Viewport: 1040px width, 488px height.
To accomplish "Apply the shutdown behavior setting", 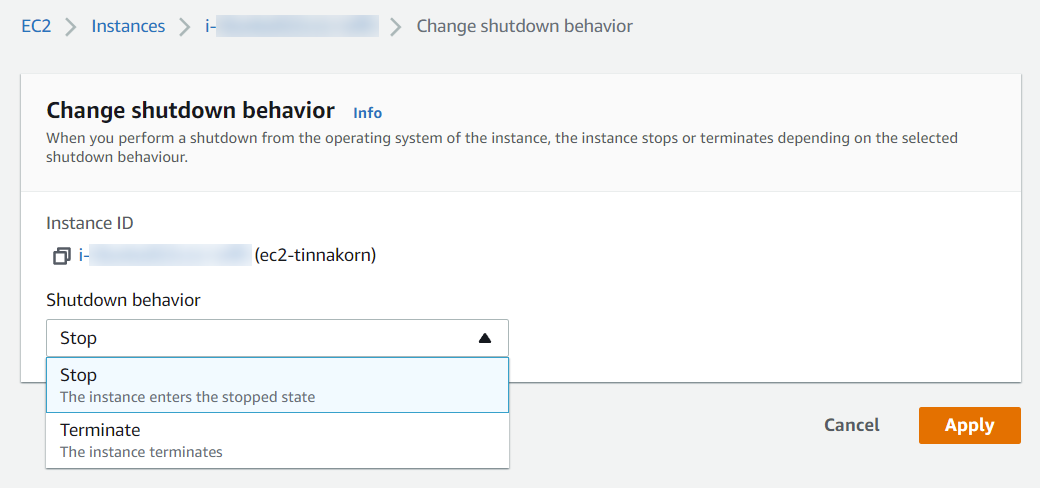I will pyautogui.click(x=970, y=425).
